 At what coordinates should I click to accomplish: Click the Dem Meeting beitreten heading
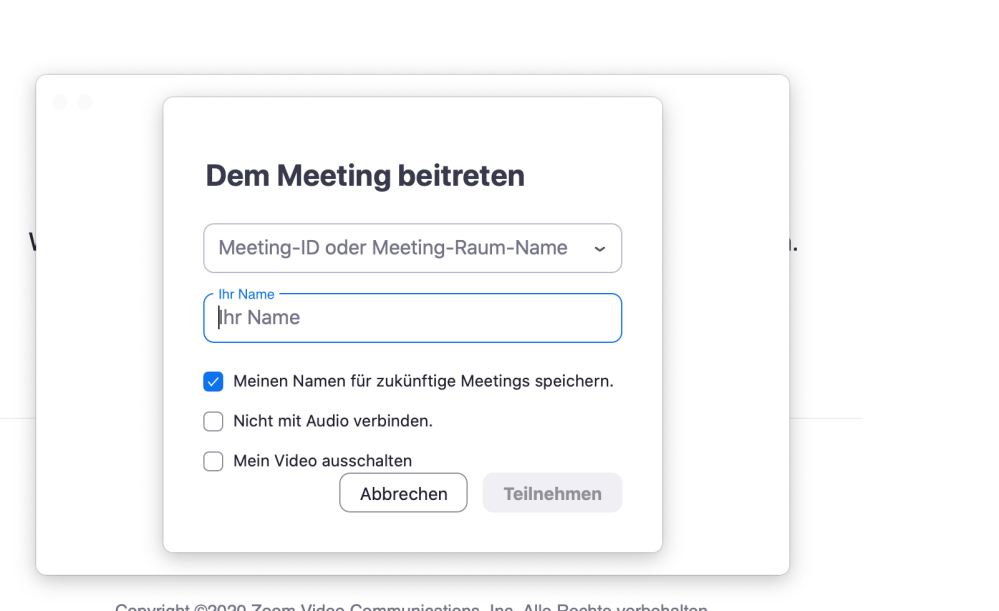tap(365, 176)
